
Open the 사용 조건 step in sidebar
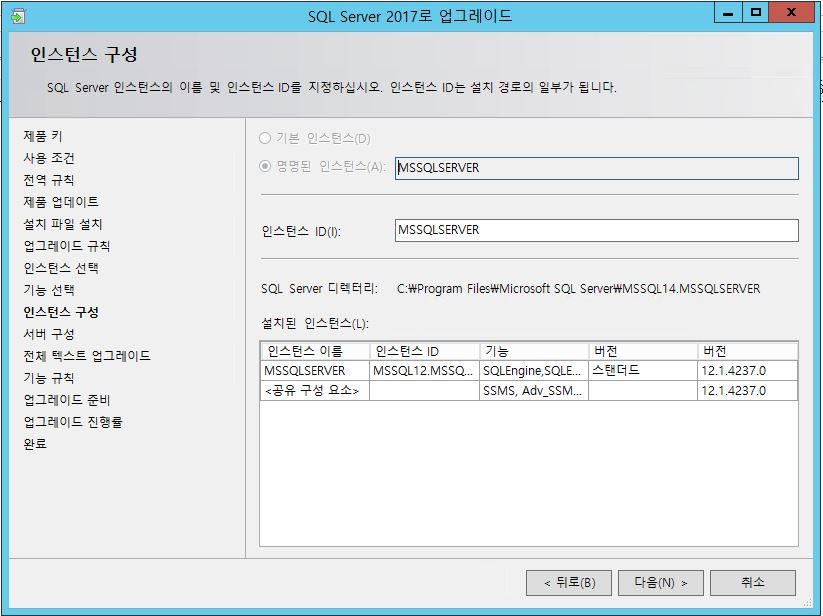click(x=49, y=158)
